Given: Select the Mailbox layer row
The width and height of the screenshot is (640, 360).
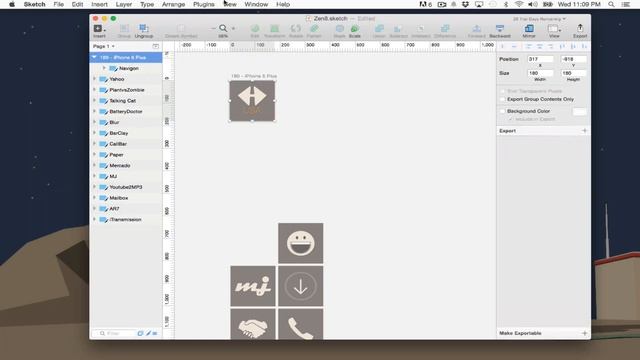Looking at the screenshot, I should 126,198.
